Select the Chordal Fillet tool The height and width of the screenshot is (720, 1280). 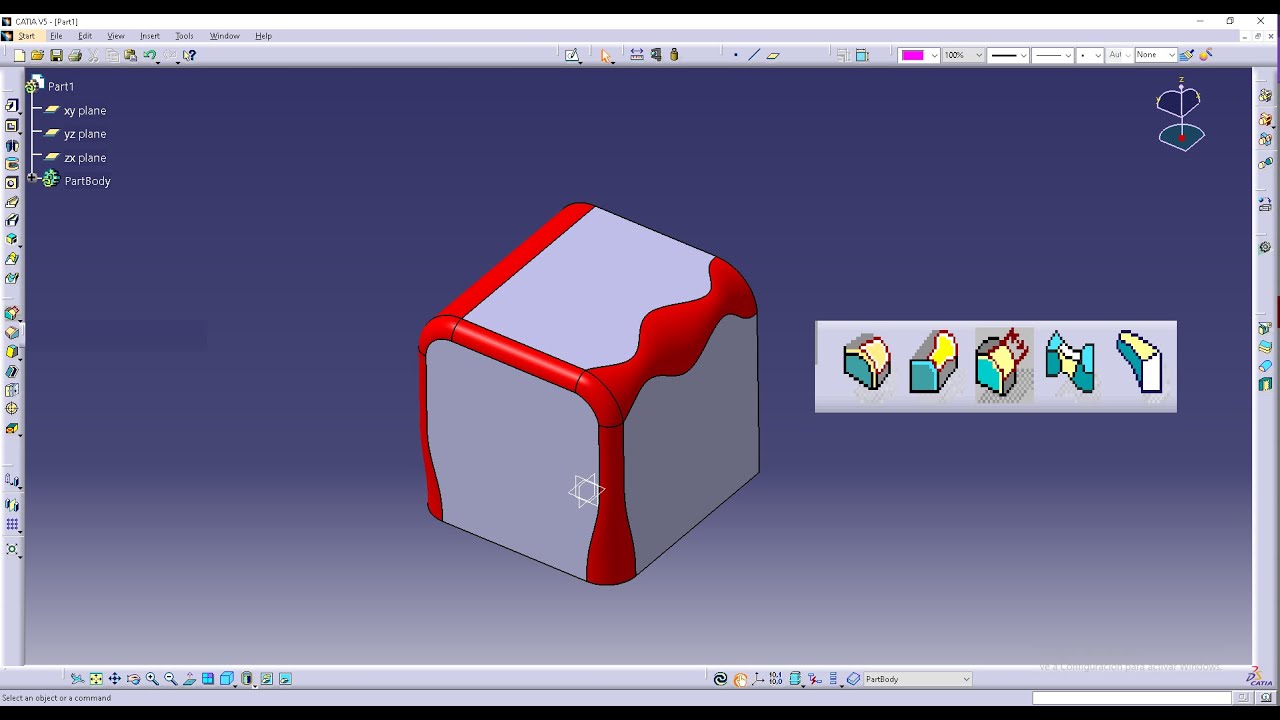click(1003, 363)
